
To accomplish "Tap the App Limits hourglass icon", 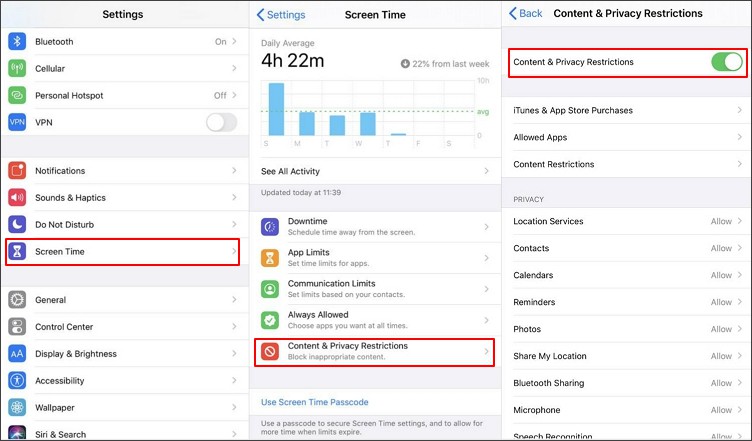I will pyautogui.click(x=271, y=258).
